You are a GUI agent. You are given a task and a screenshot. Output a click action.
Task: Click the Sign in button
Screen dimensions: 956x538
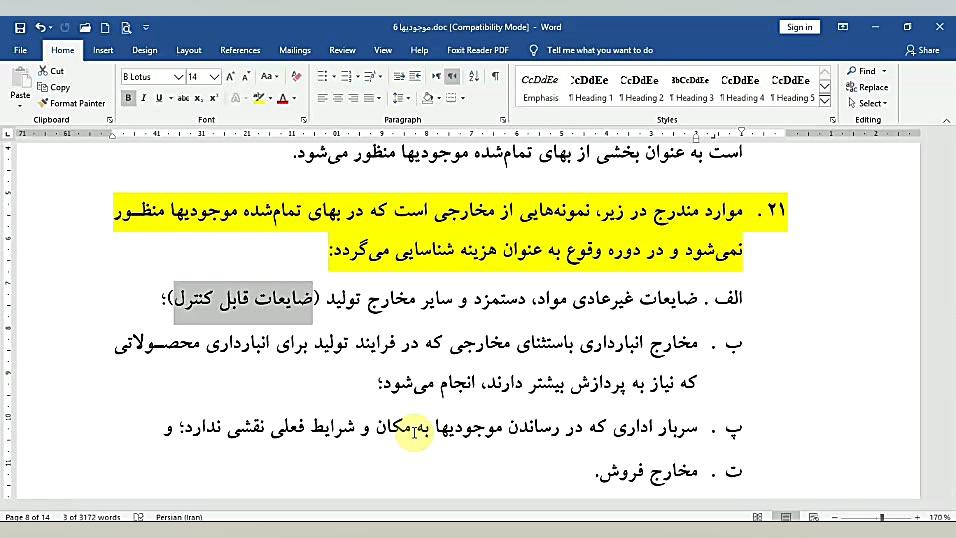(799, 27)
